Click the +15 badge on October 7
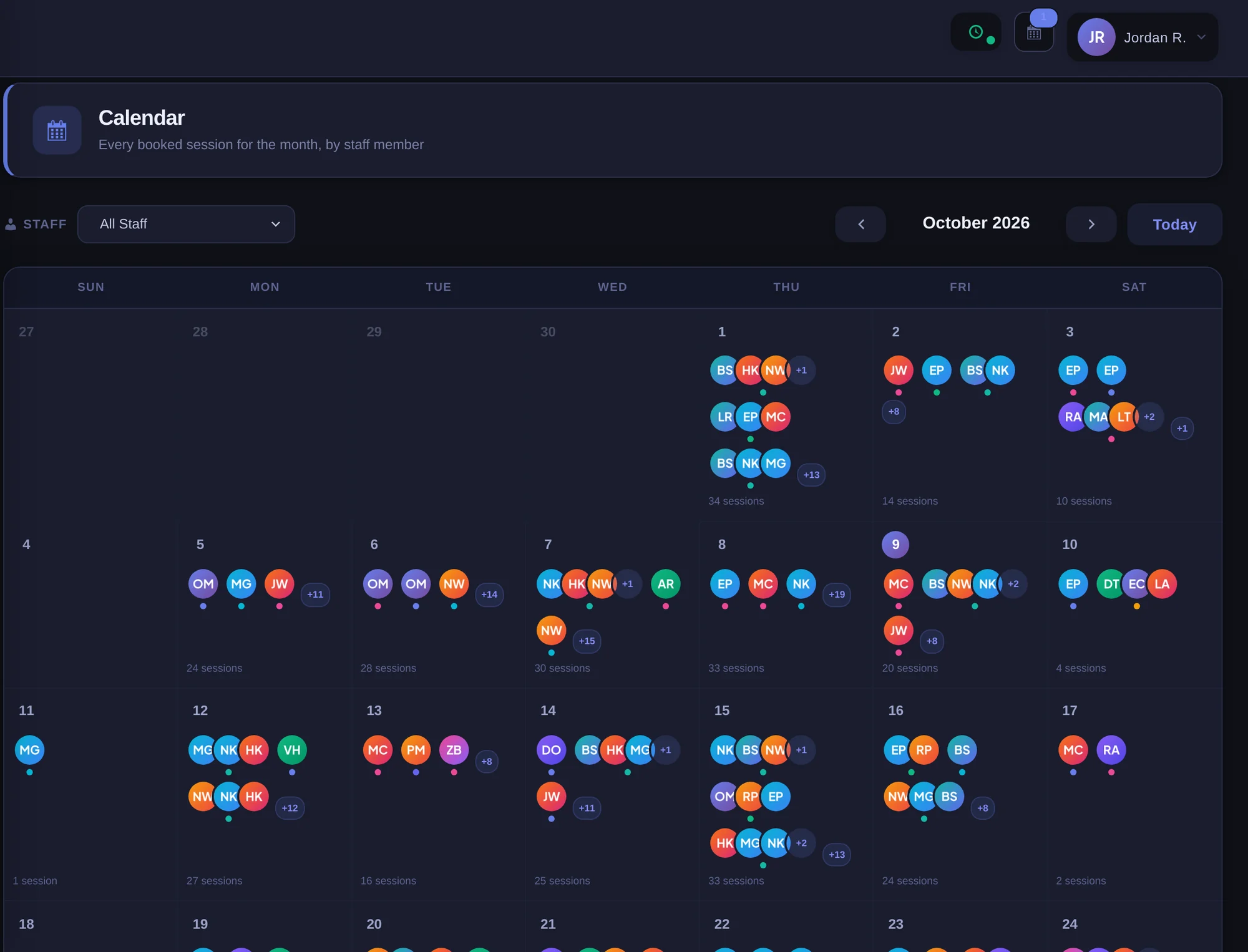1248x952 pixels. pyautogui.click(x=587, y=641)
